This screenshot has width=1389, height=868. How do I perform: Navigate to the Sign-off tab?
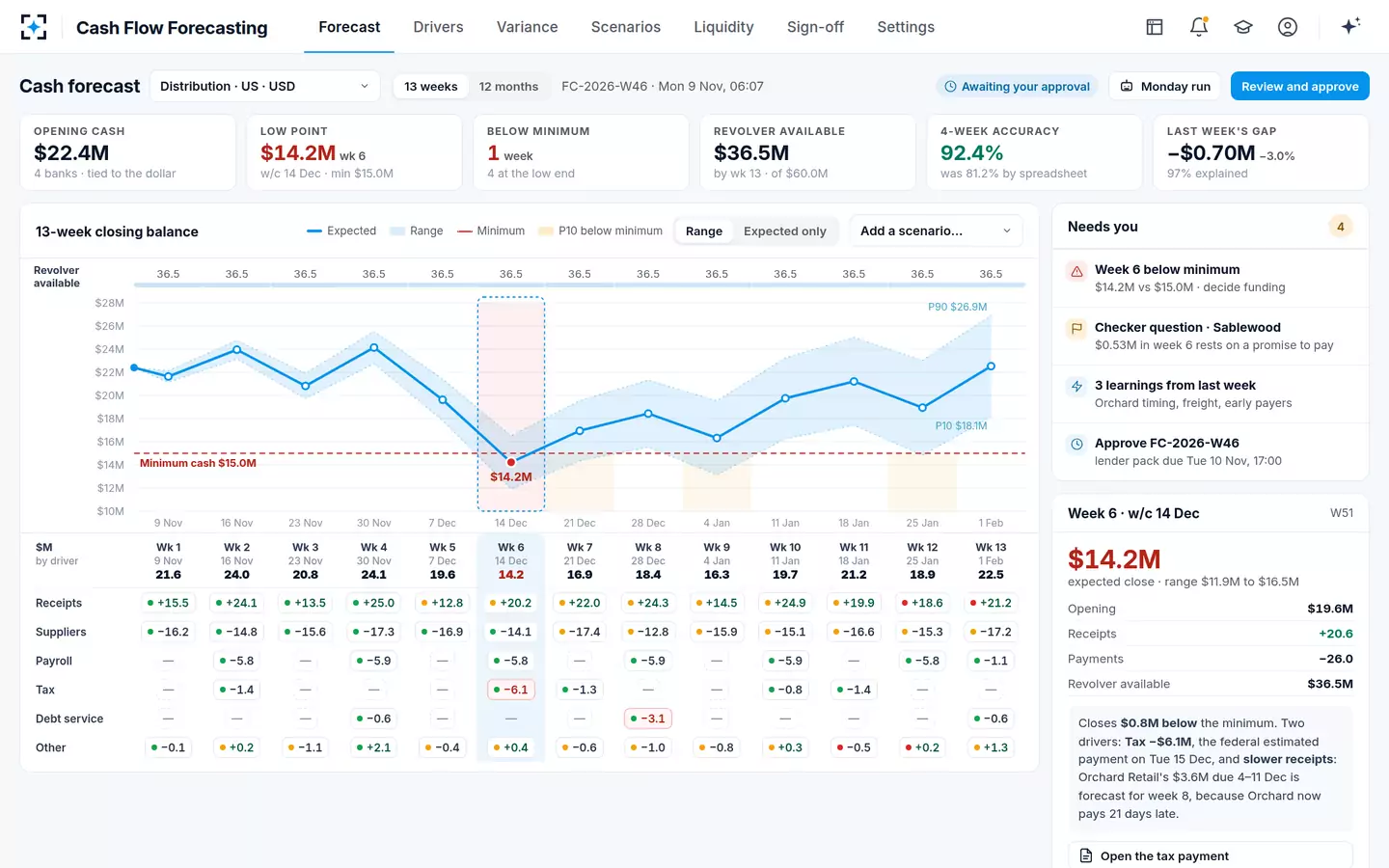click(x=815, y=27)
